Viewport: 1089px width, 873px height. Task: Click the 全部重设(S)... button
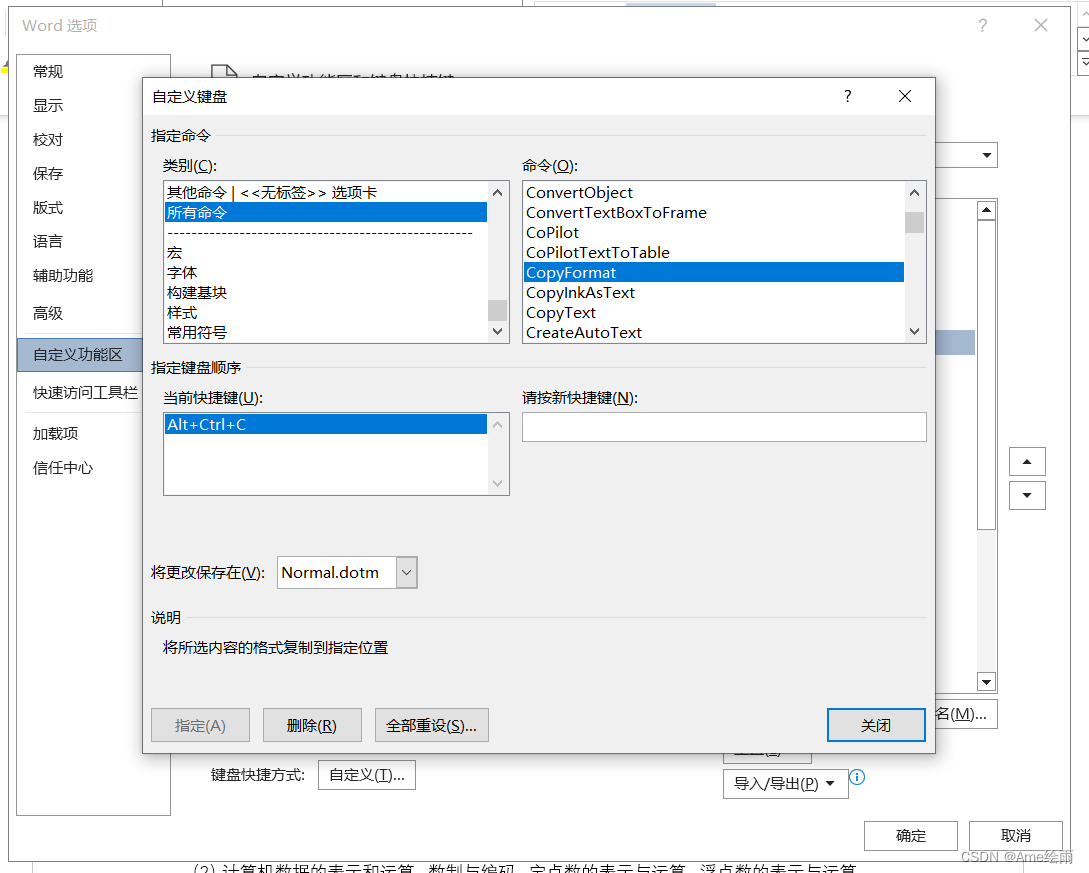coord(431,725)
